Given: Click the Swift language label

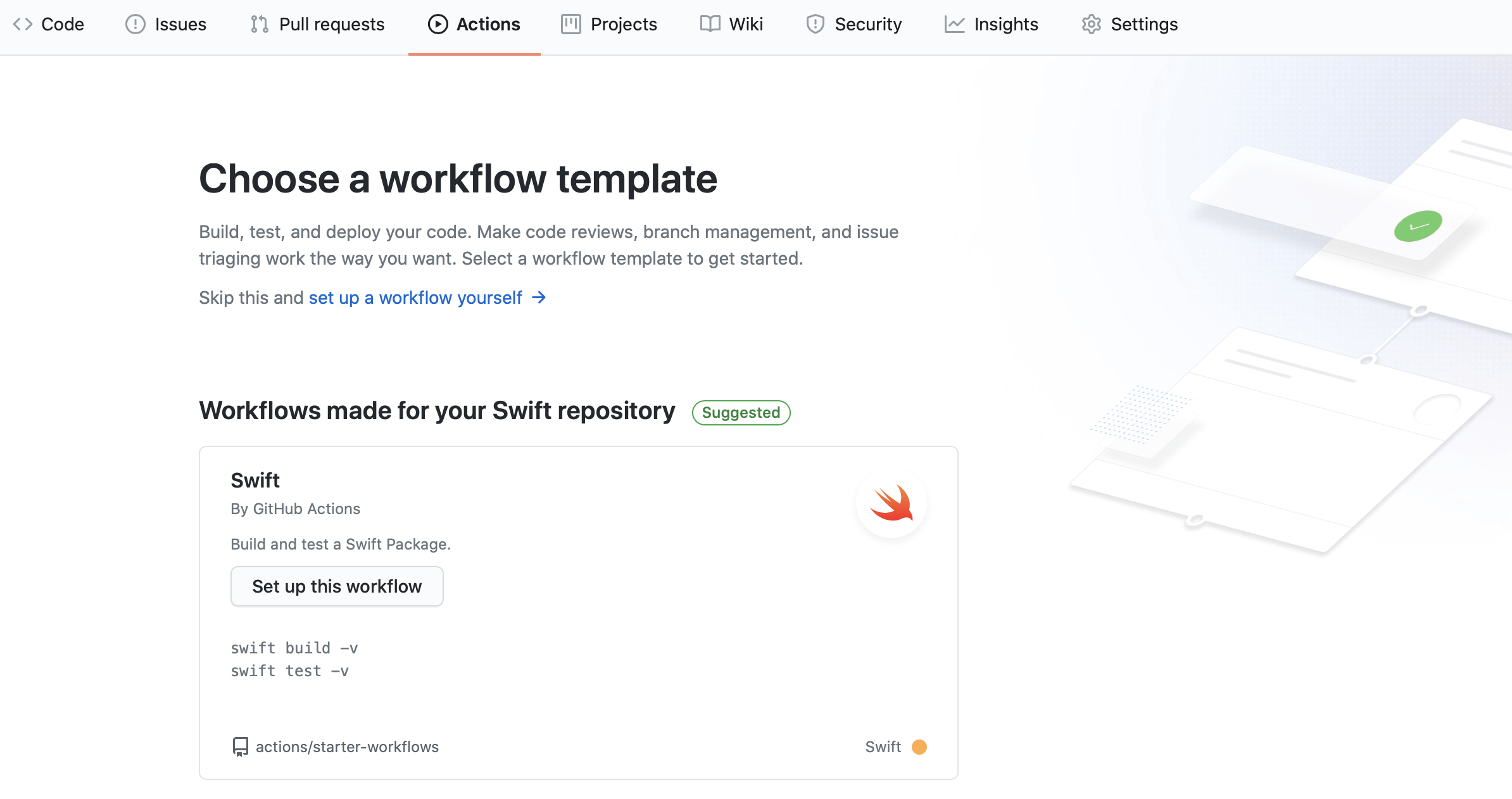Looking at the screenshot, I should (883, 747).
